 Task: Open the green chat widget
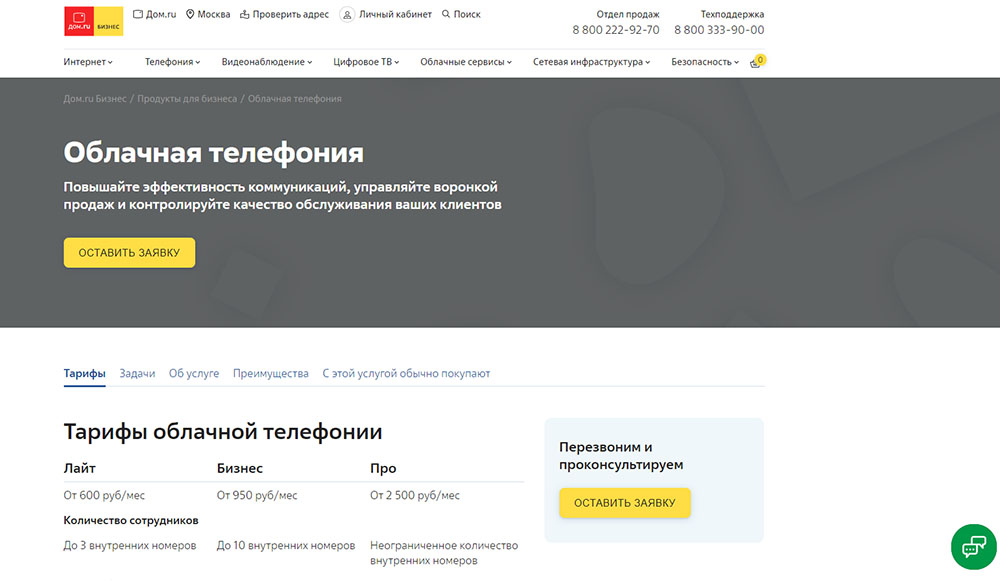[x=973, y=546]
